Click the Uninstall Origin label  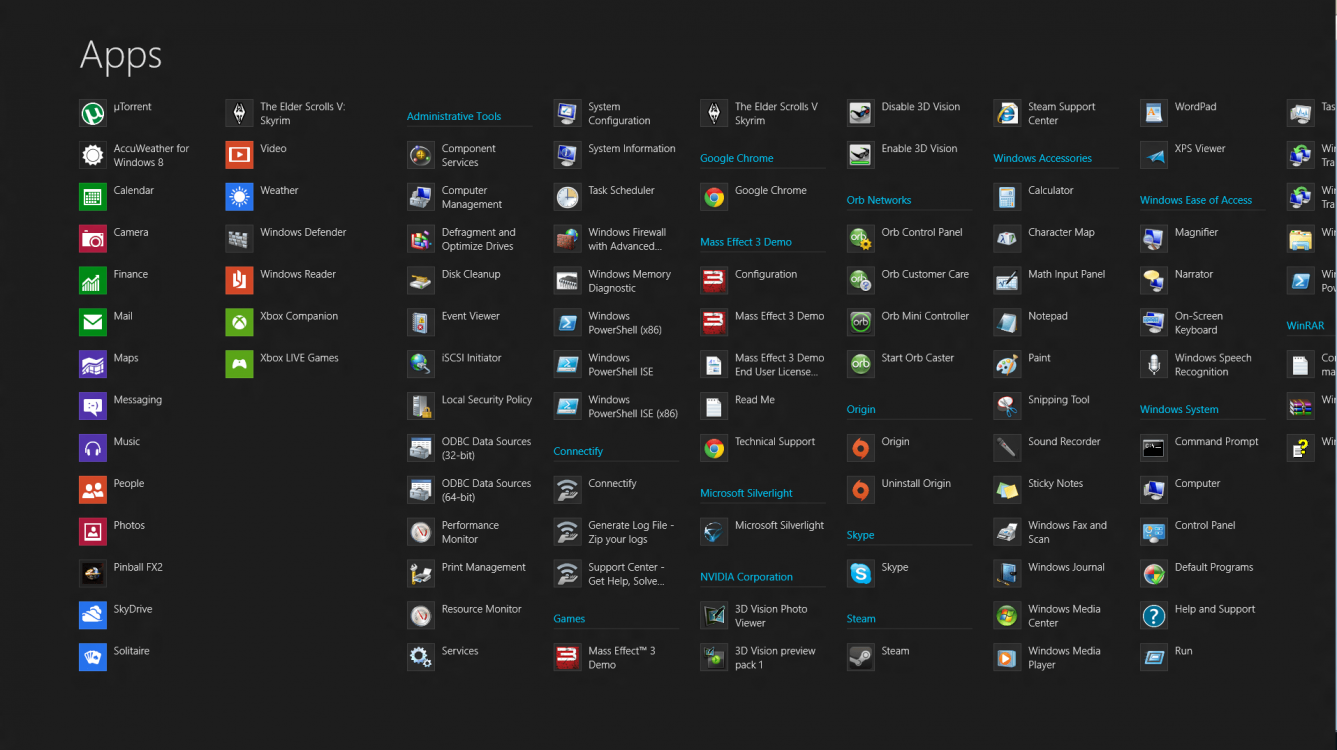pyautogui.click(x=916, y=484)
